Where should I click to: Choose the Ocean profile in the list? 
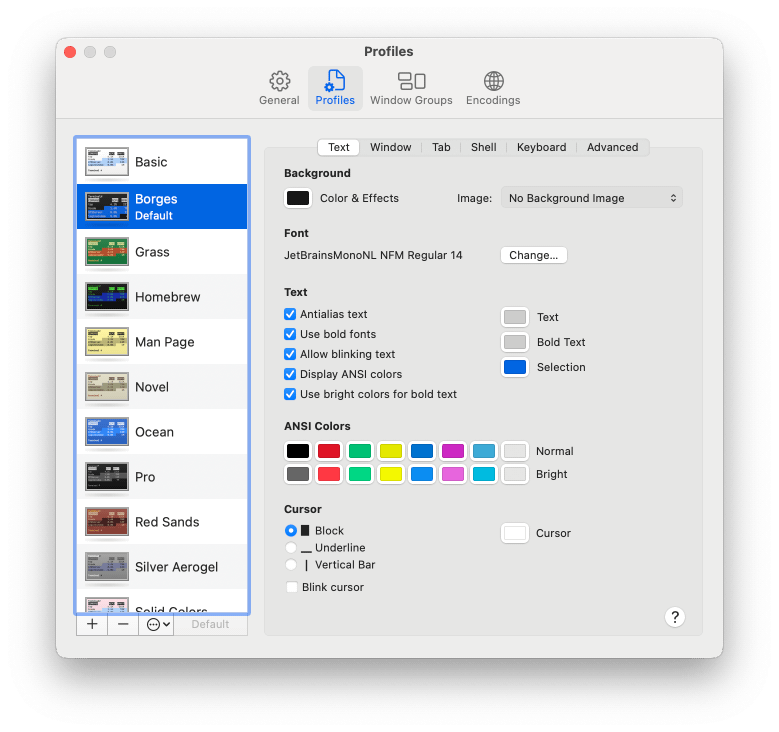154,432
